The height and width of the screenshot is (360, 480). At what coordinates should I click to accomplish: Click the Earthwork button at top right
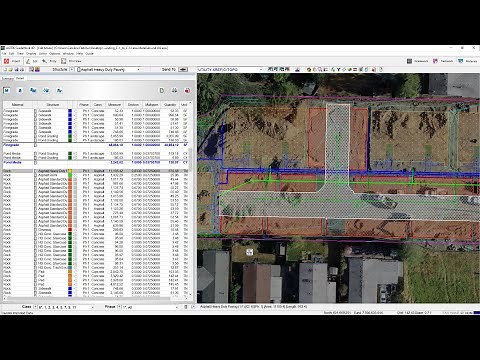417,61
